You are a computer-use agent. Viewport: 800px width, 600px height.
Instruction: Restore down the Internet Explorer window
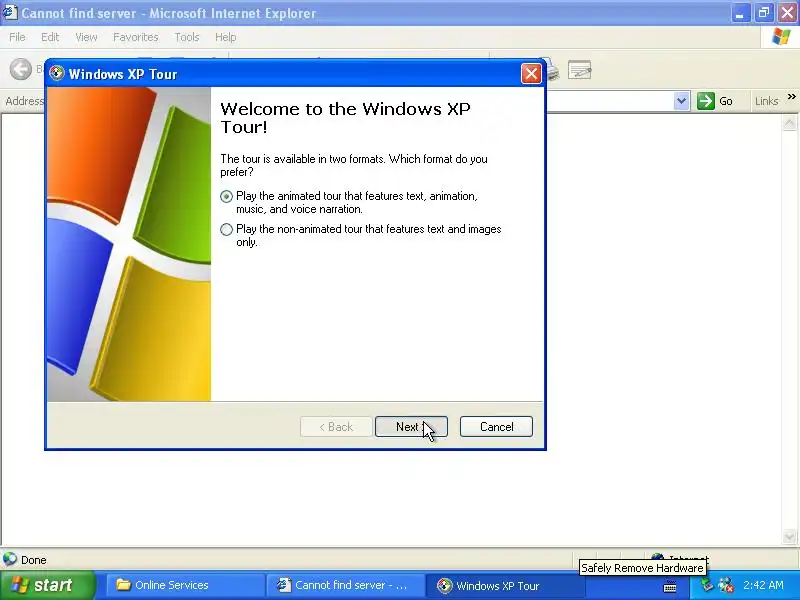click(x=763, y=13)
